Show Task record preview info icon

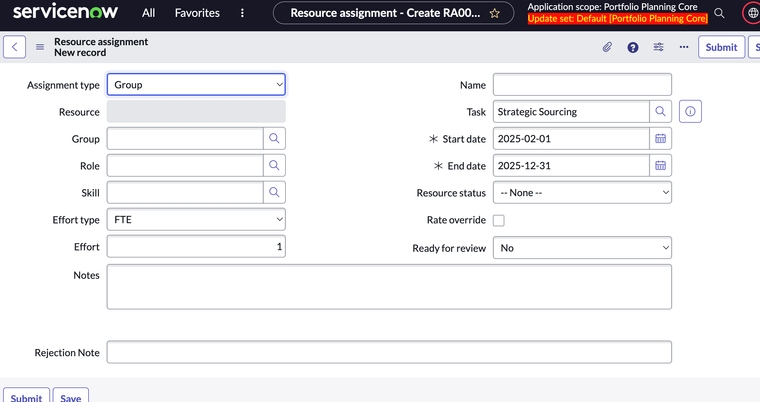pos(690,111)
